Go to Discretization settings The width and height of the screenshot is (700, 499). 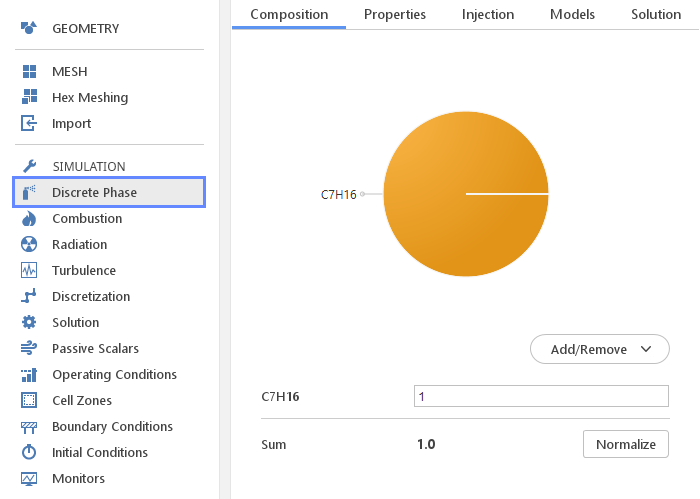point(91,296)
